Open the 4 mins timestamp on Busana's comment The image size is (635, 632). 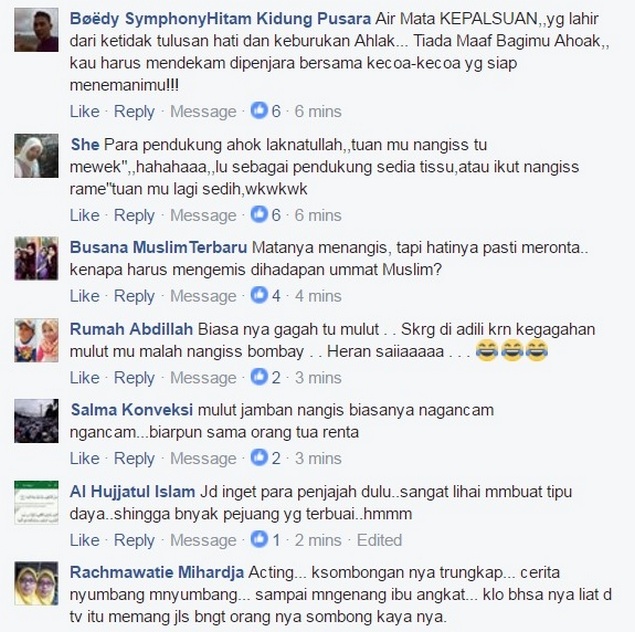pos(318,296)
